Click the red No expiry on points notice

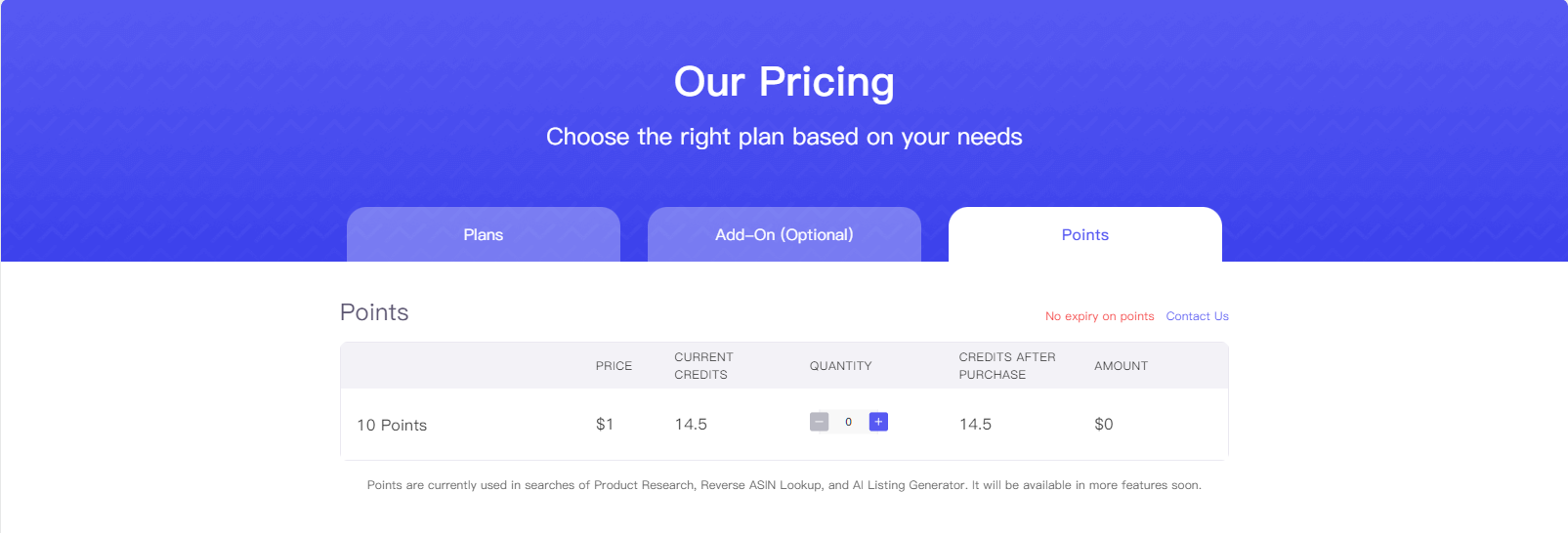[x=1099, y=316]
